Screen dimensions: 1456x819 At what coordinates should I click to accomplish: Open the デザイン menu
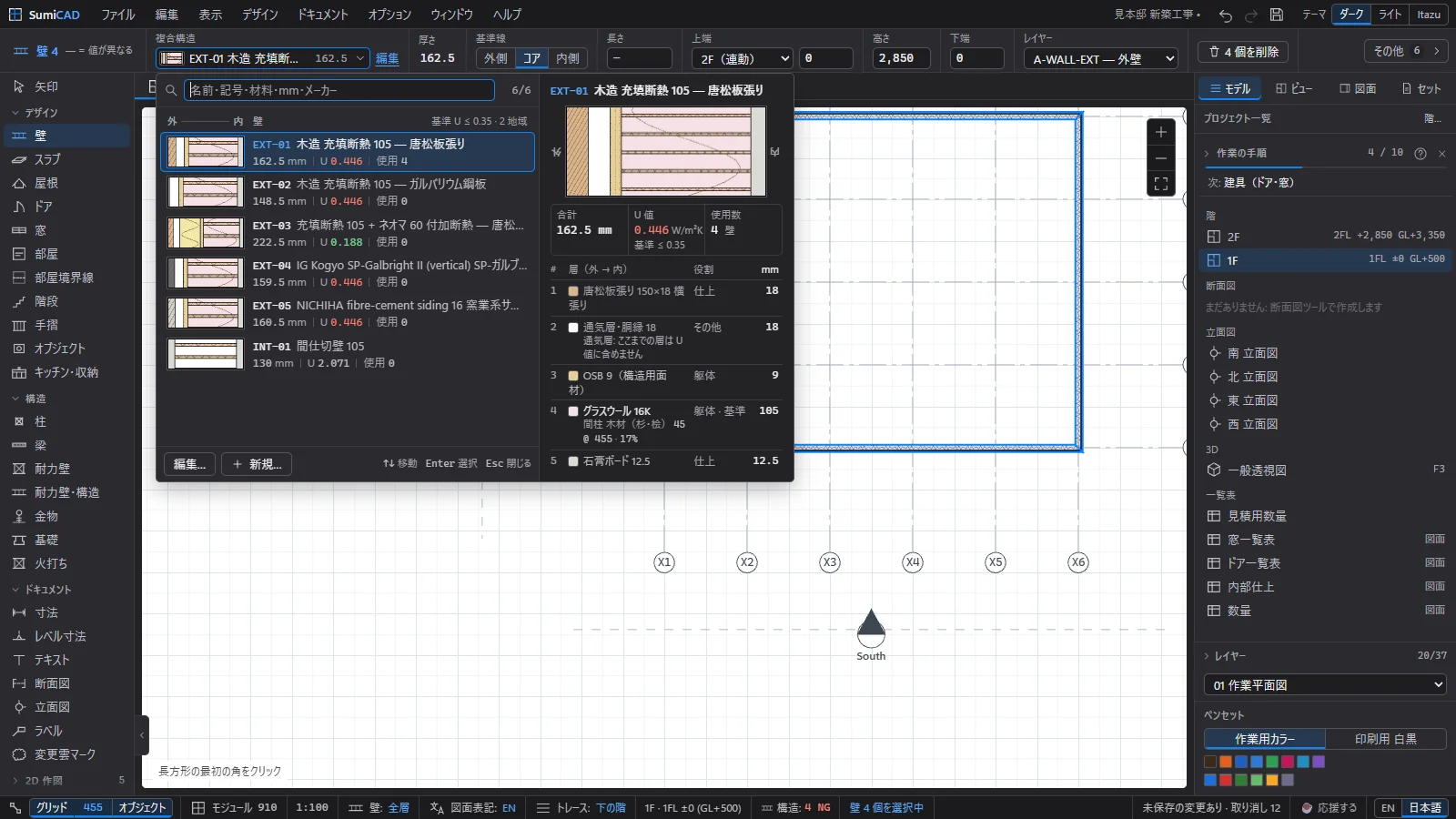pos(260,15)
